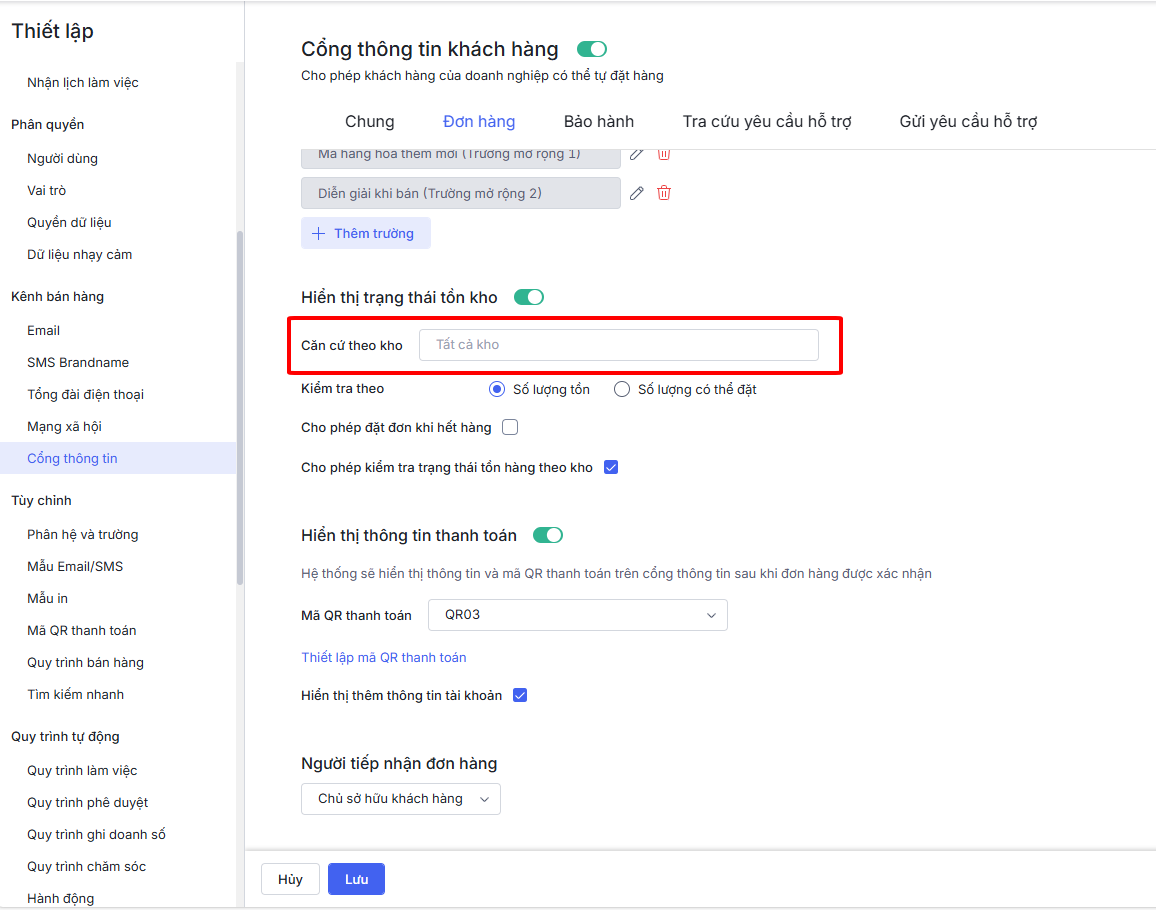Open the Căn cứ theo kho selector
This screenshot has width=1156, height=910.
618,345
